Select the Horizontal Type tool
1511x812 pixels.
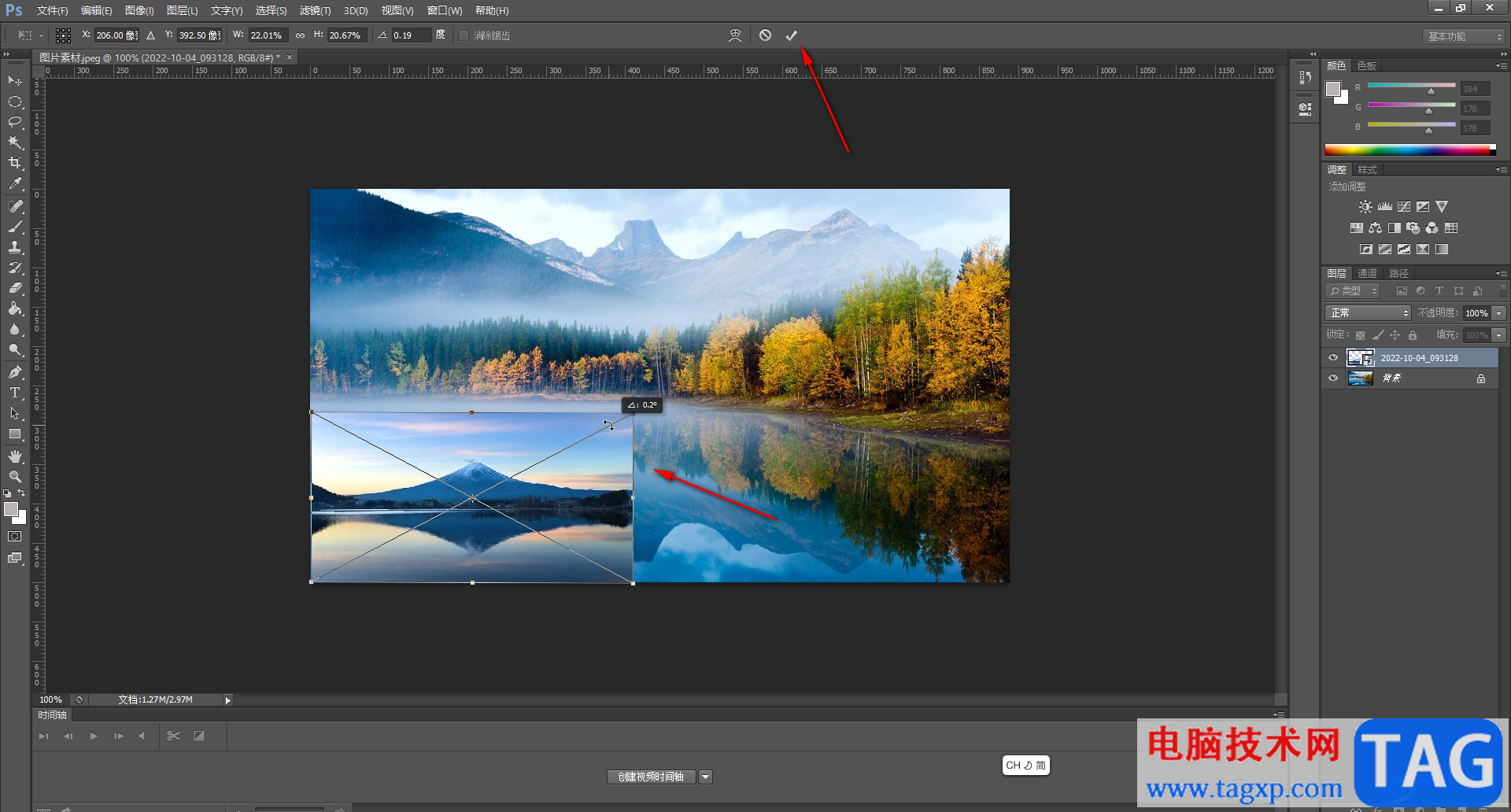point(15,393)
